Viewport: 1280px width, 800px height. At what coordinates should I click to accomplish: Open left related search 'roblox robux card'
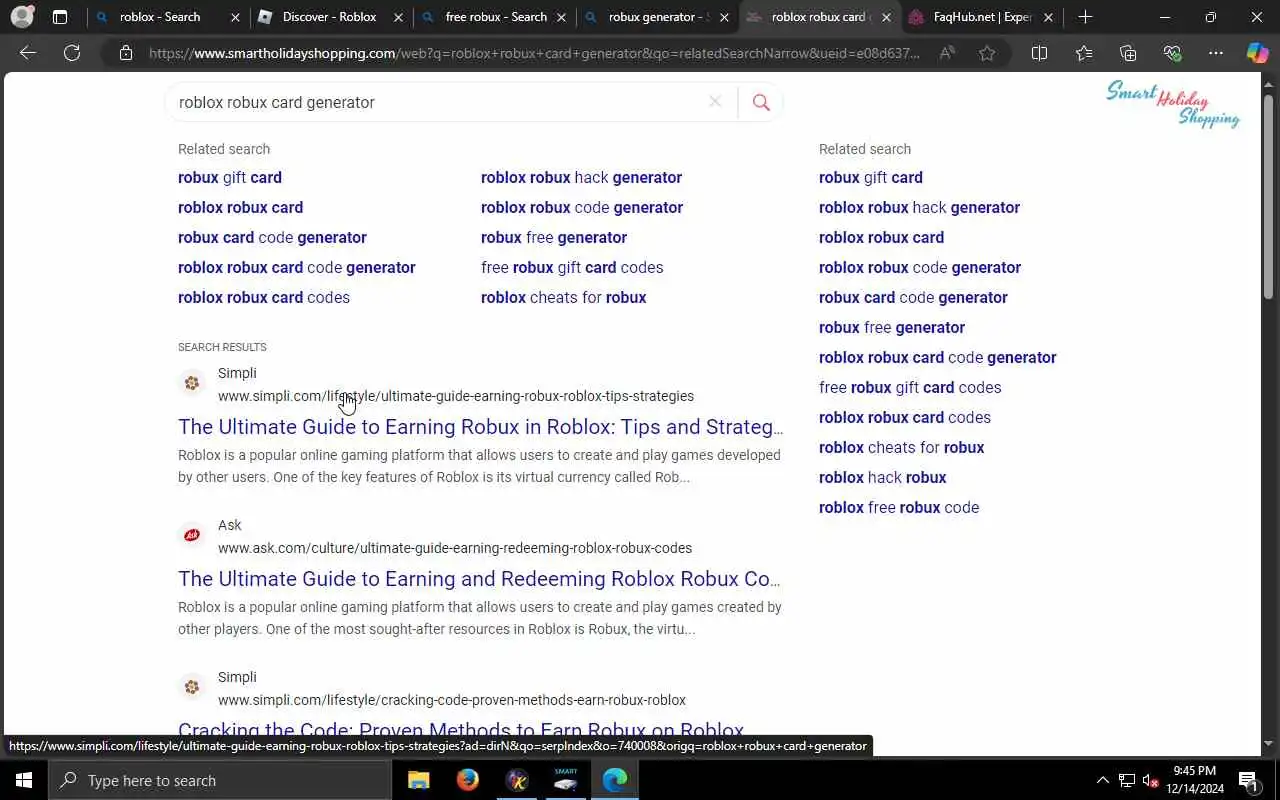pyautogui.click(x=240, y=207)
